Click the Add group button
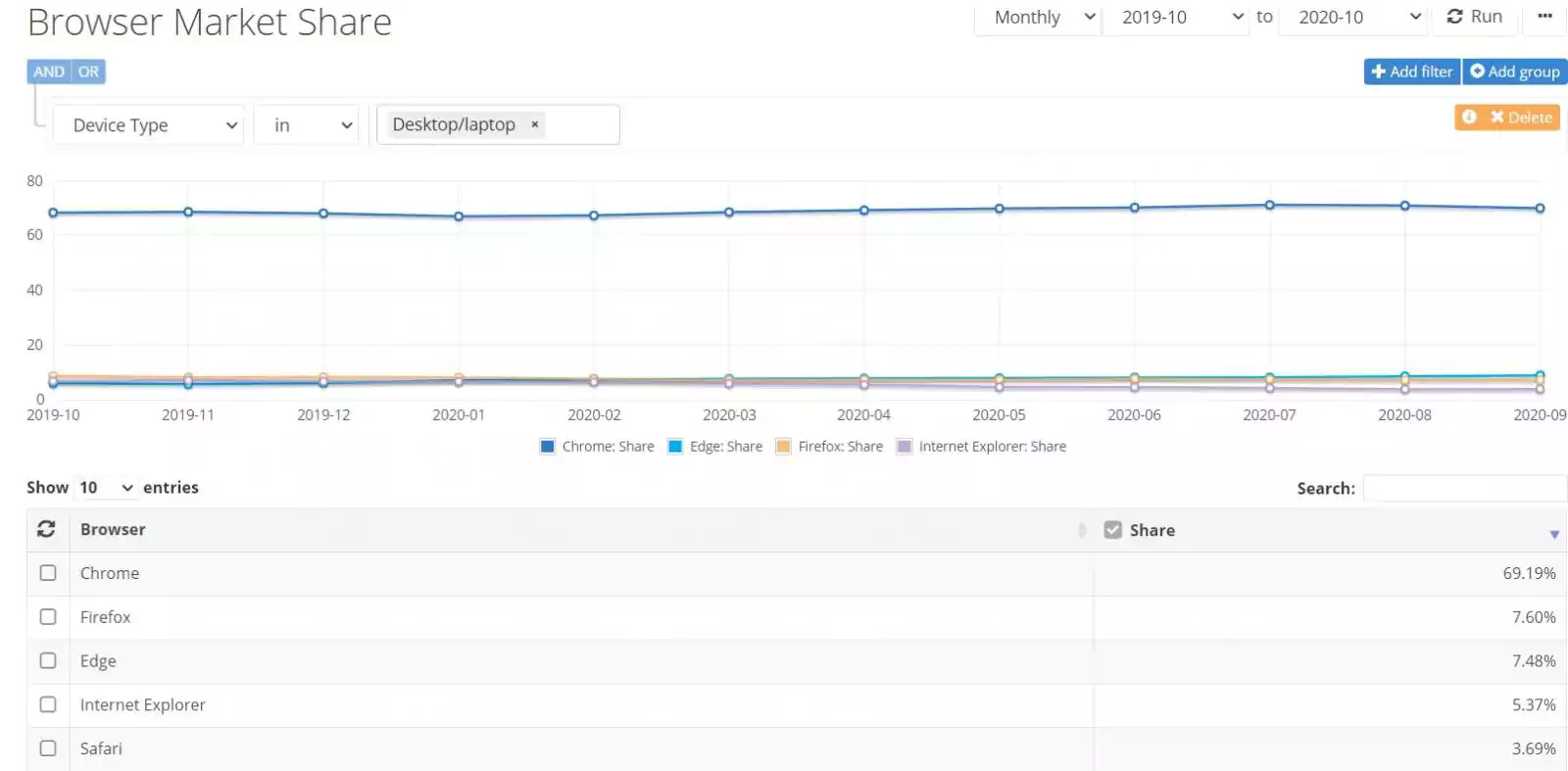The height and width of the screenshot is (771, 1568). 1515,72
